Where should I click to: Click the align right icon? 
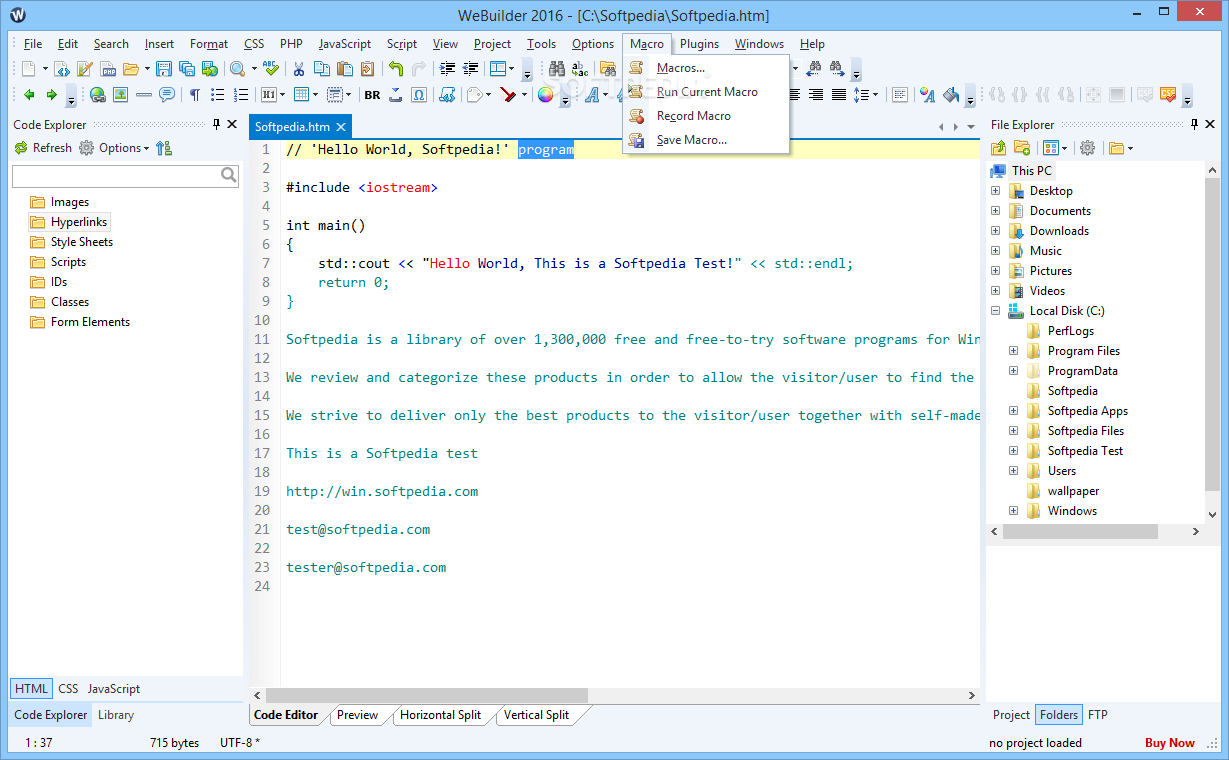[x=816, y=95]
